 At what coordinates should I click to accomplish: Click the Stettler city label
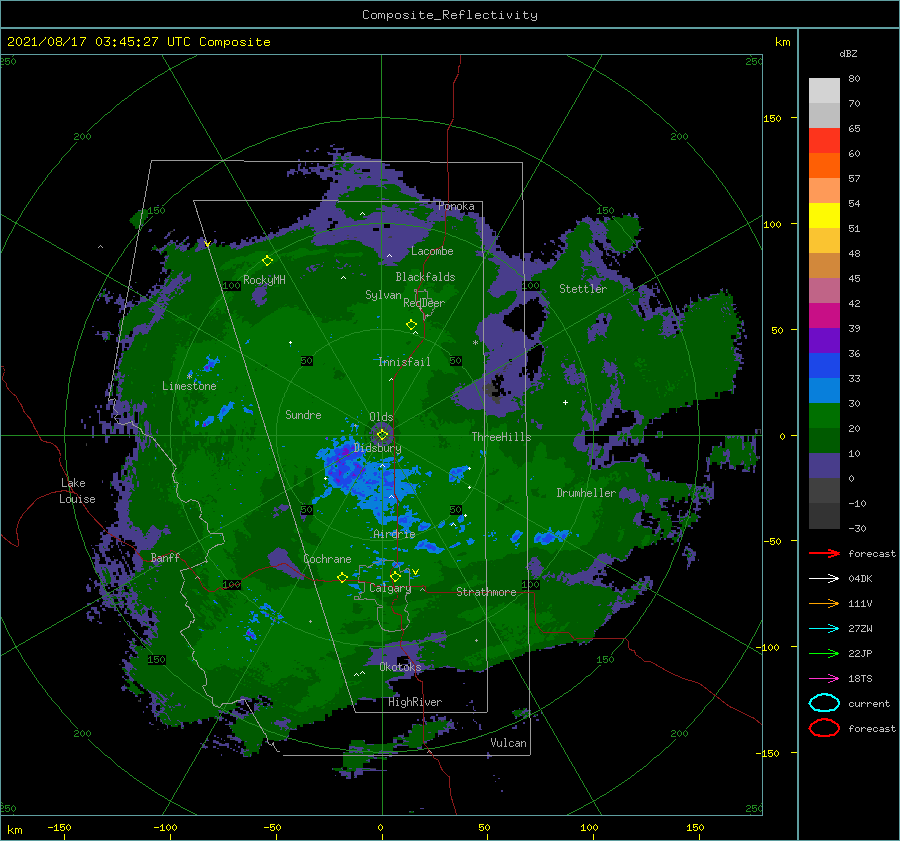(583, 289)
